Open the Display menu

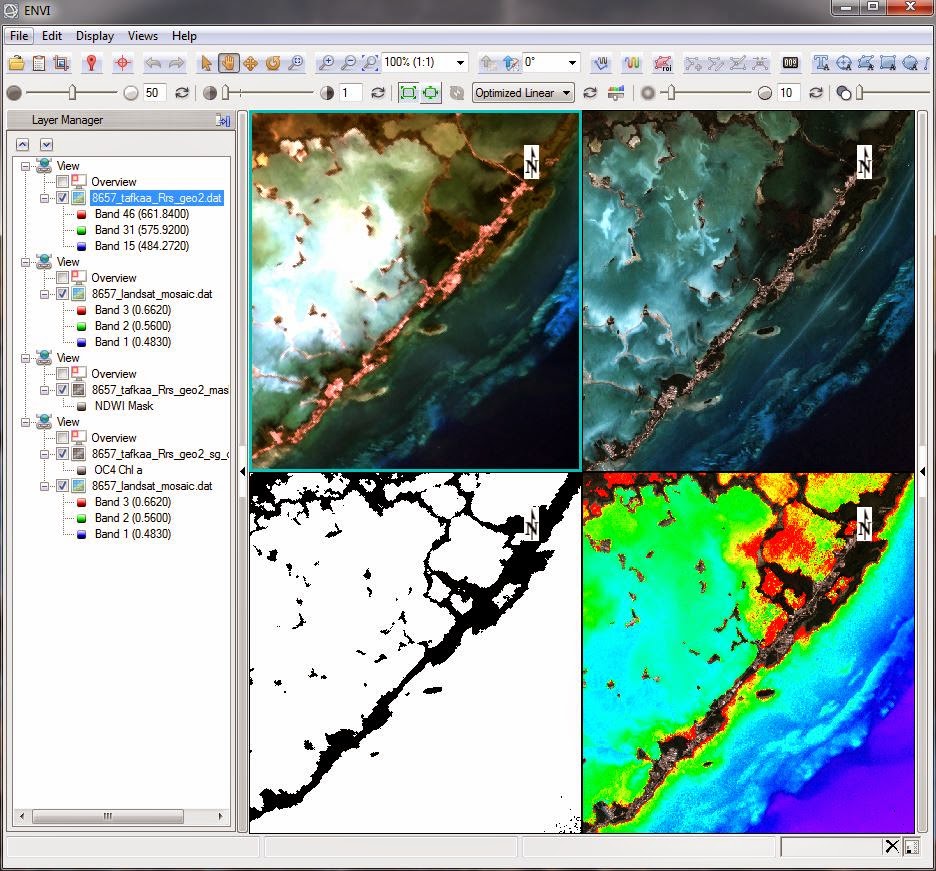[95, 36]
